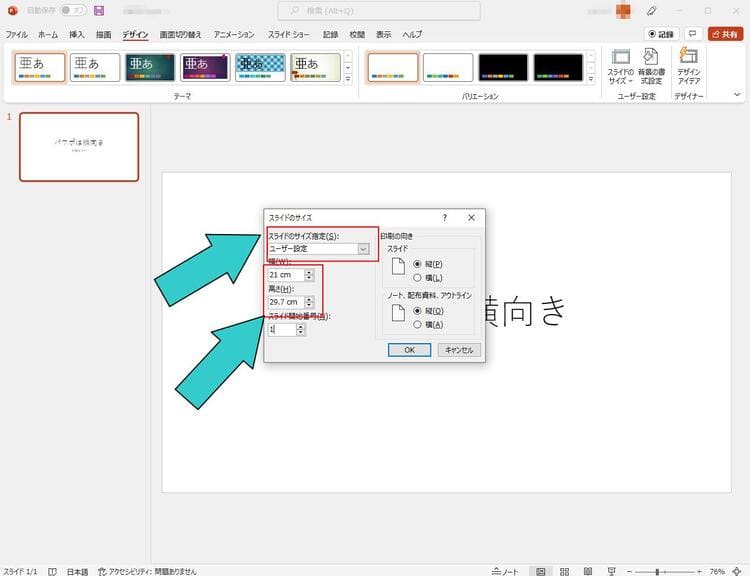
Task: Toggle the autosave (自動保存) switch
Action: 73,10
